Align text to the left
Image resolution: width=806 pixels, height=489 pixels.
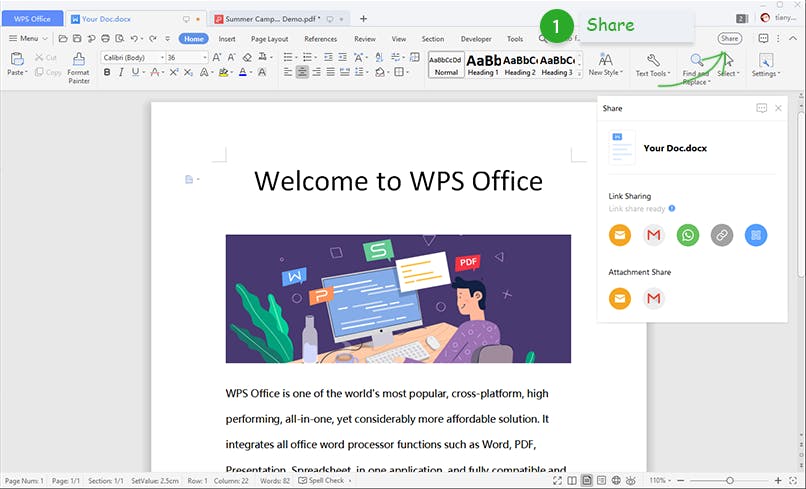pos(287,73)
